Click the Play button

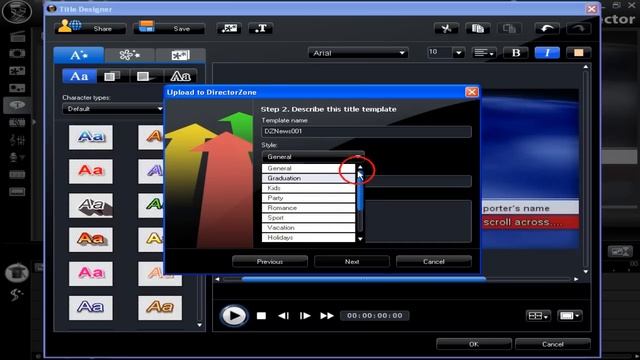coord(233,316)
